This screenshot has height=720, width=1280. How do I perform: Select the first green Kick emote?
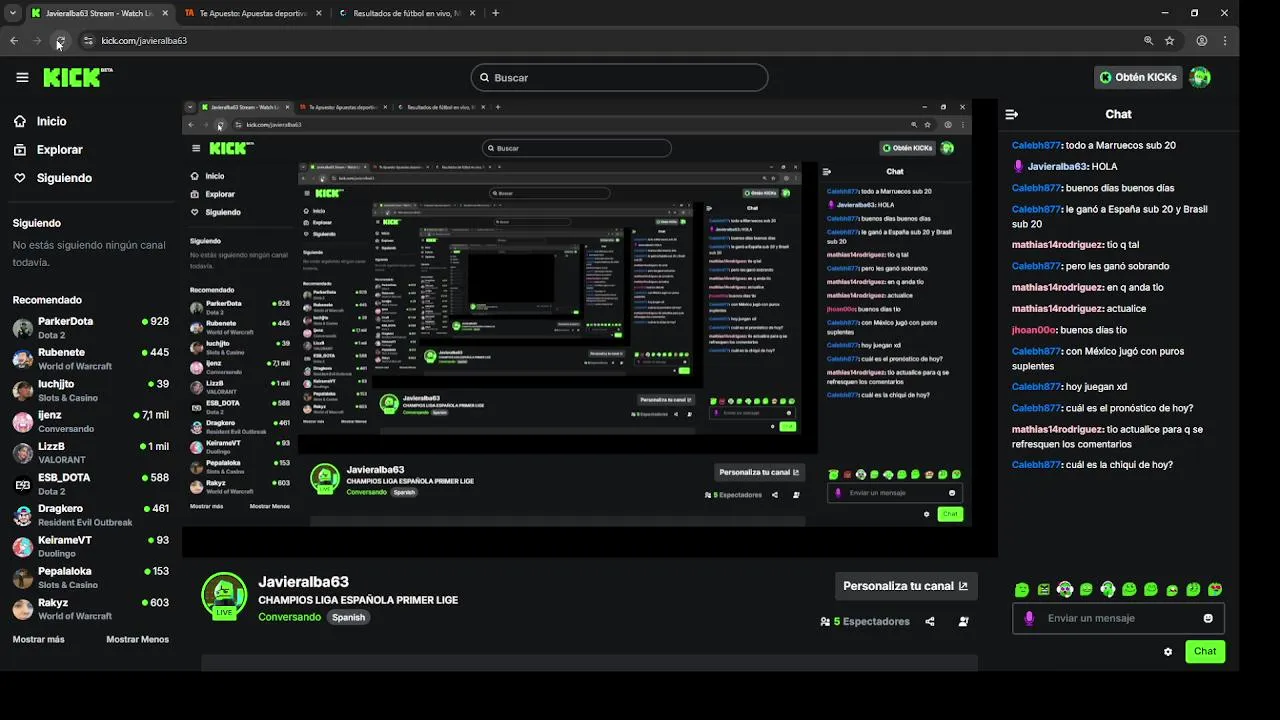click(x=1021, y=590)
